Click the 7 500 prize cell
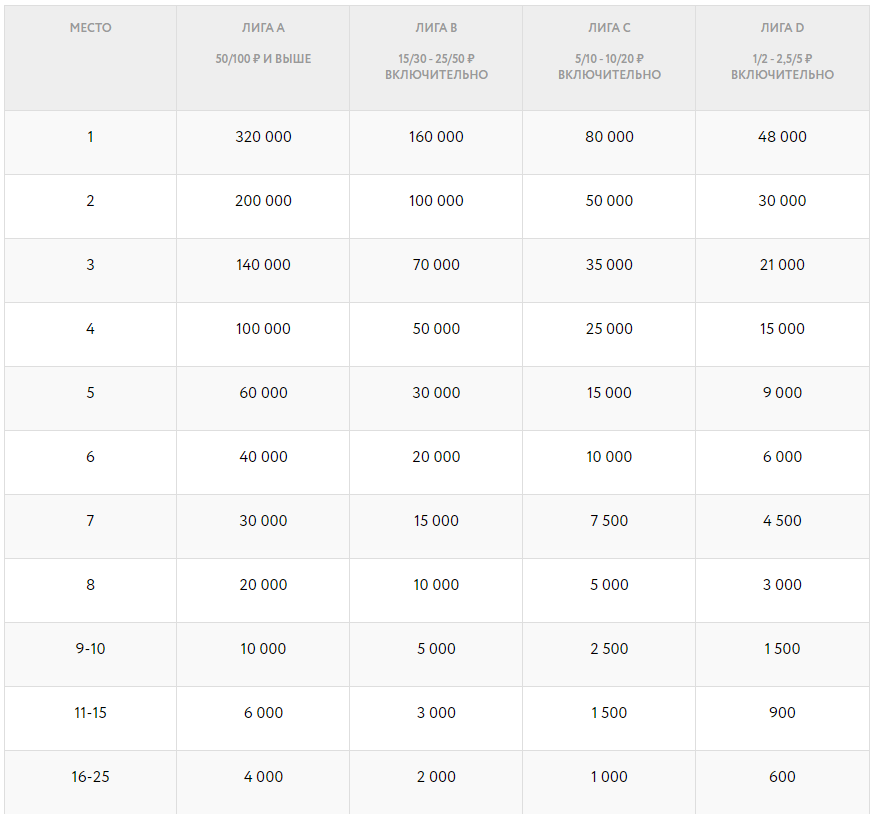871x814 pixels. [609, 521]
